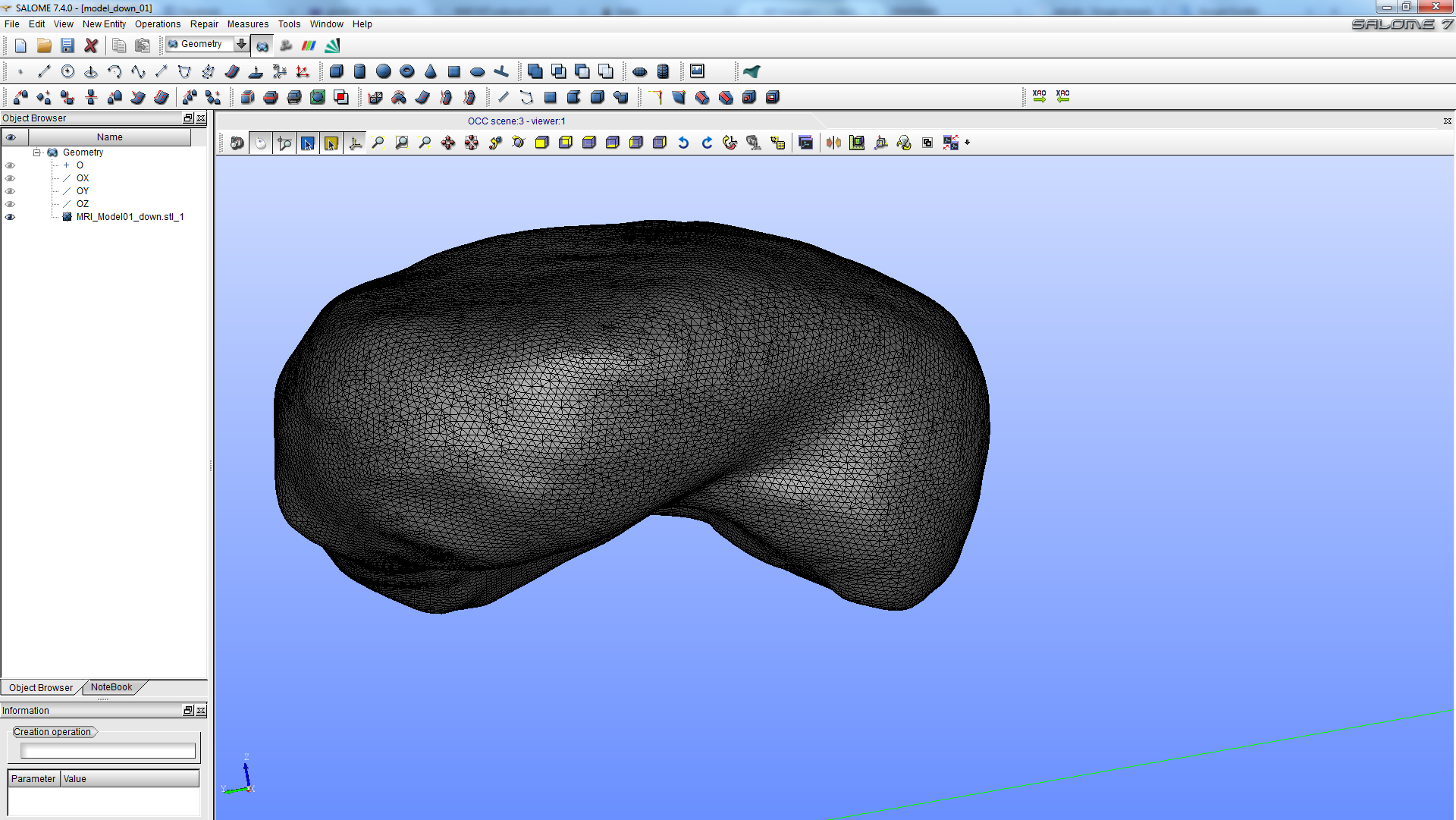Click Fit Area zoom icon
Viewport: 1456px width, 820px height.
(x=401, y=143)
